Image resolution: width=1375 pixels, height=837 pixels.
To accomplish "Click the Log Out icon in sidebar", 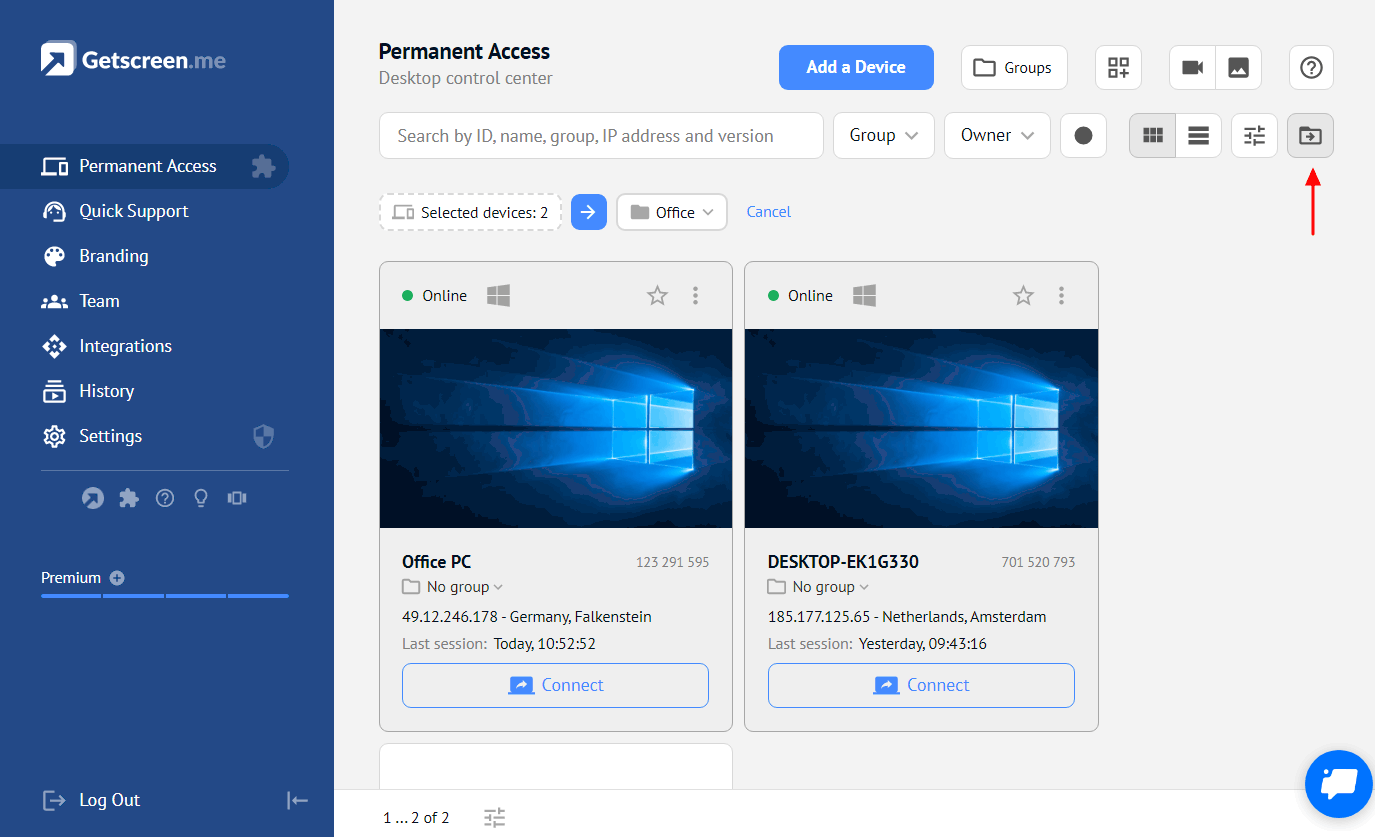I will [54, 800].
